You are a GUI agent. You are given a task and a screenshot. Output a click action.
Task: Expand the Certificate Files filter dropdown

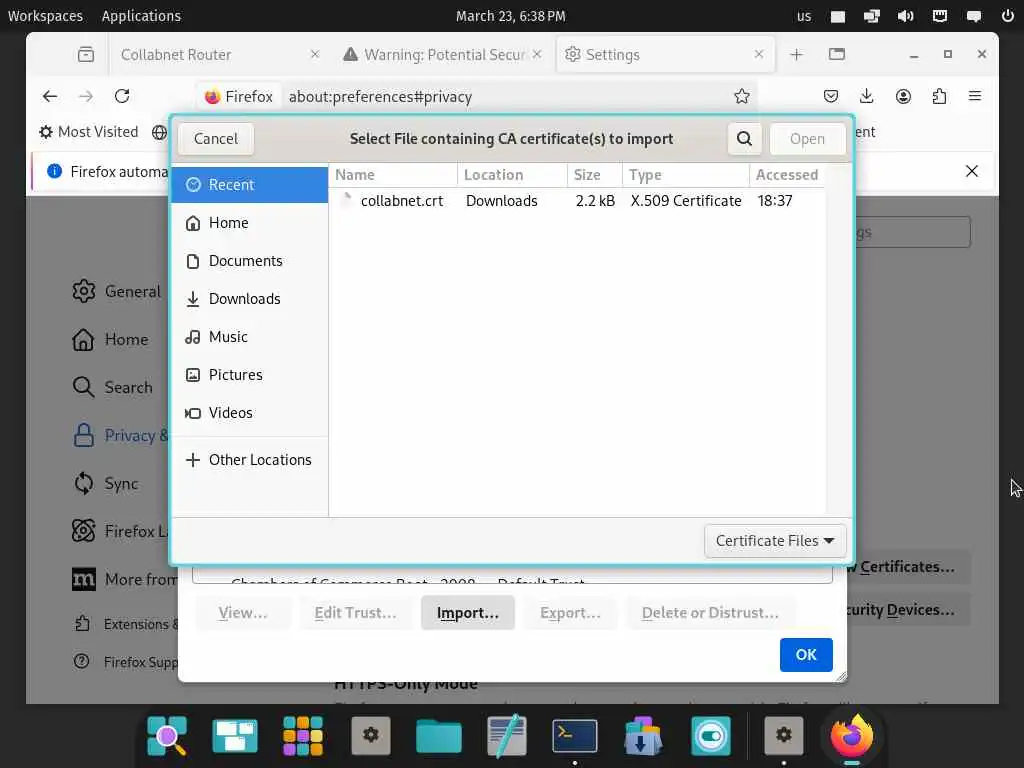point(775,541)
